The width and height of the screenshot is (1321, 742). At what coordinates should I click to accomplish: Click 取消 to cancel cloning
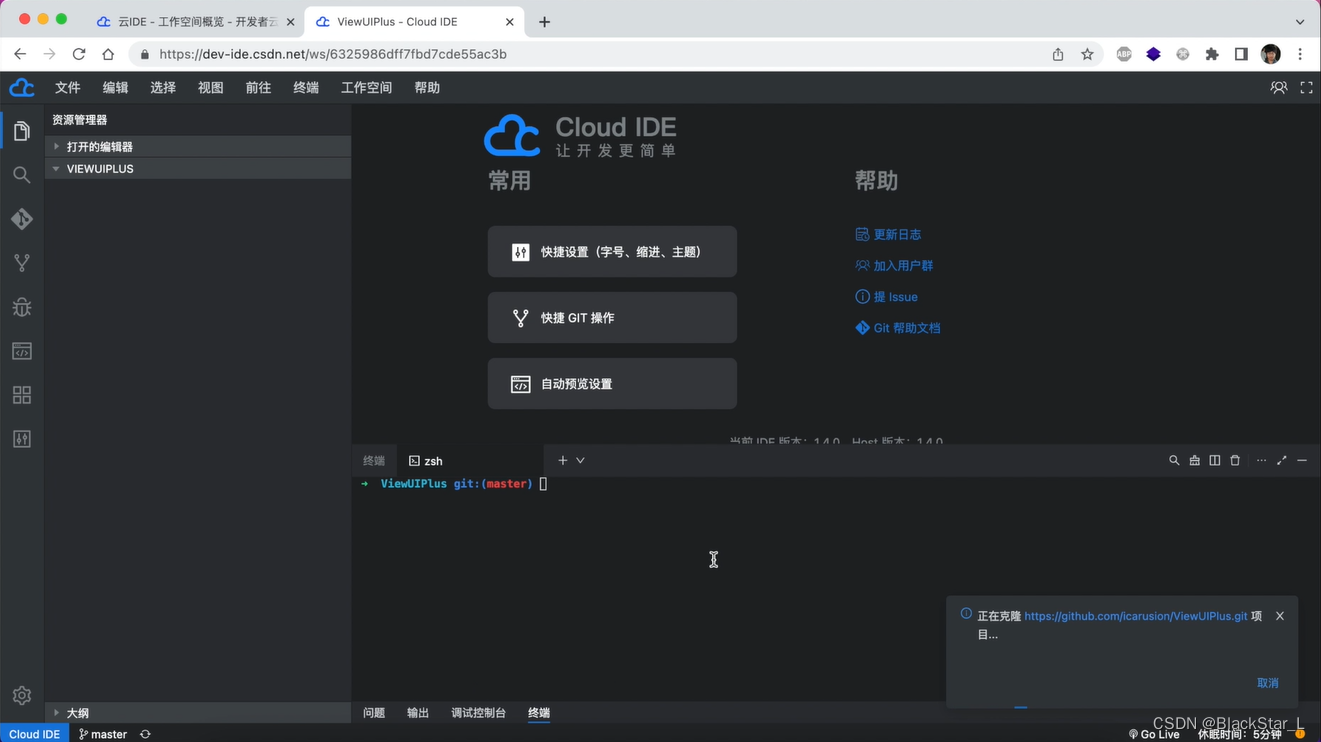click(1268, 683)
